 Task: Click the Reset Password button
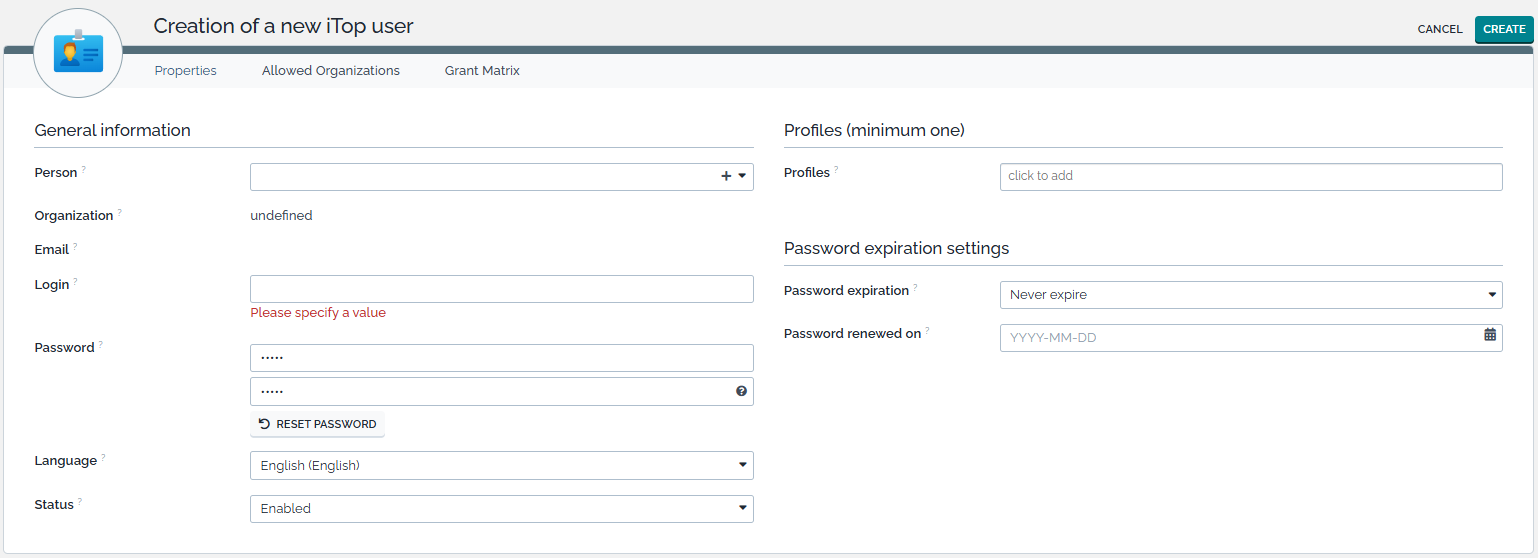[x=317, y=424]
